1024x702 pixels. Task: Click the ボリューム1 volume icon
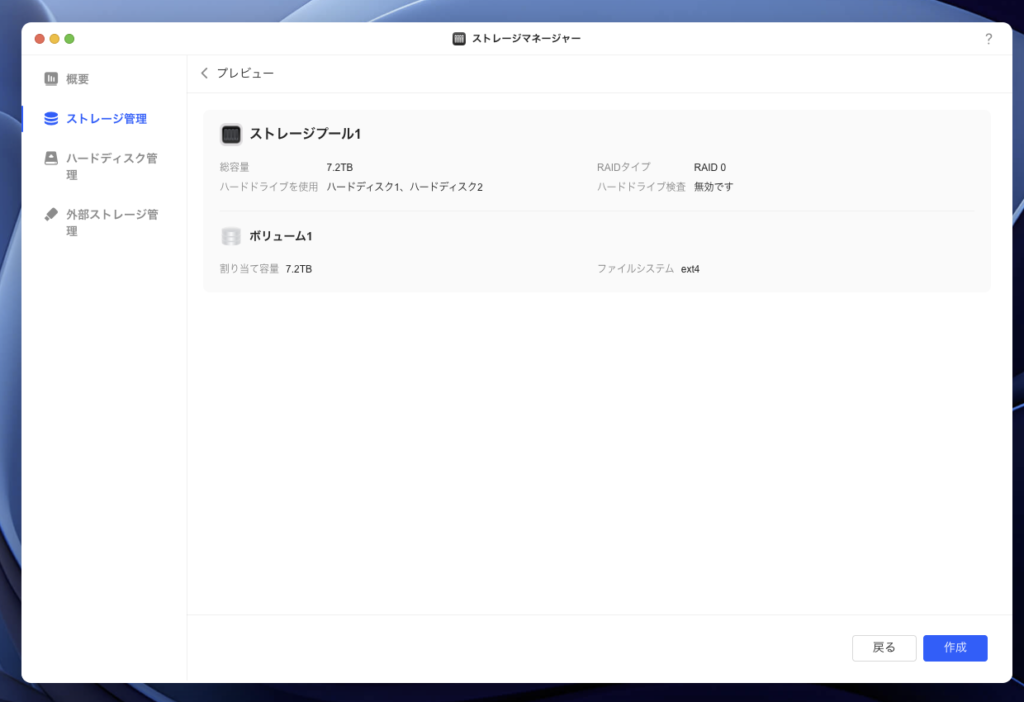point(231,237)
